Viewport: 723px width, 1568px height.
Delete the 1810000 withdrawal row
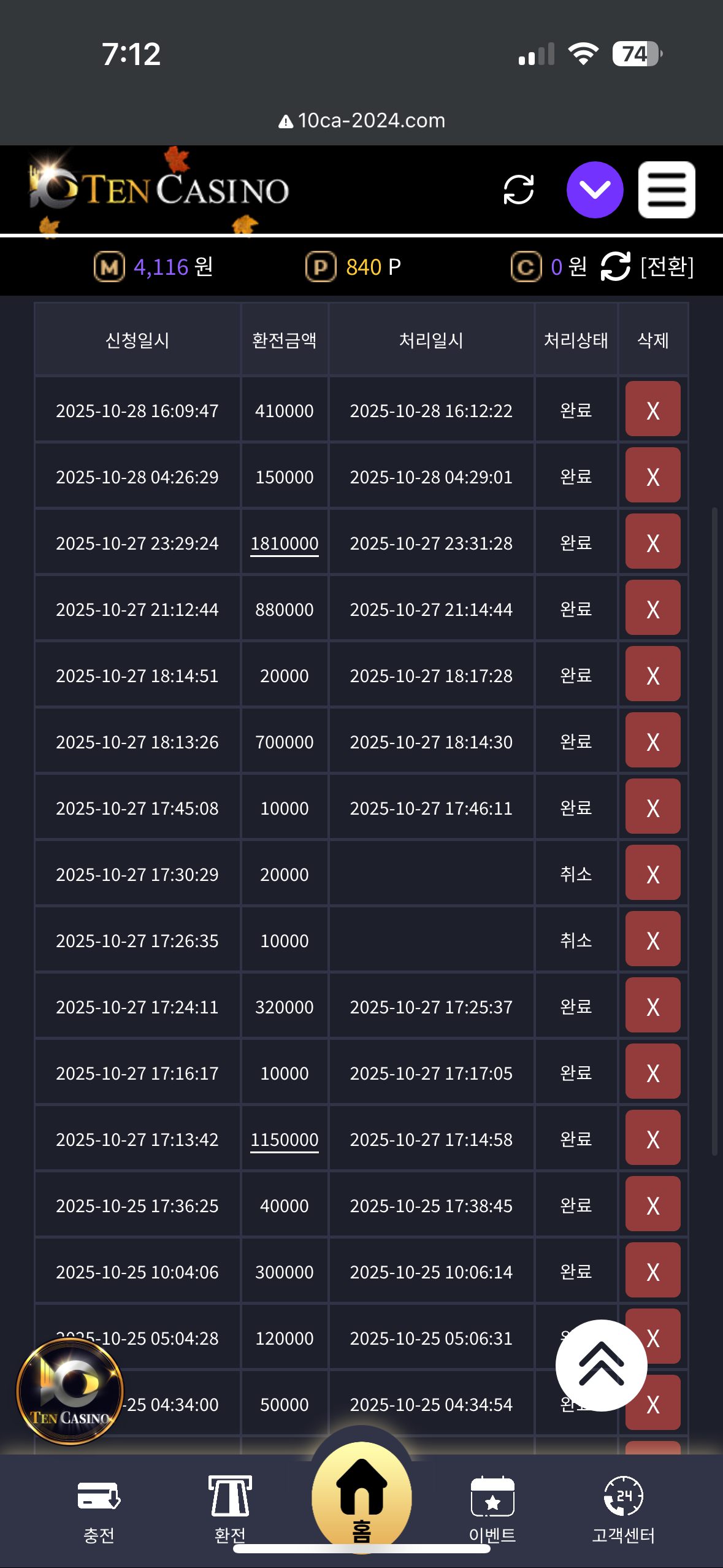[x=652, y=542]
